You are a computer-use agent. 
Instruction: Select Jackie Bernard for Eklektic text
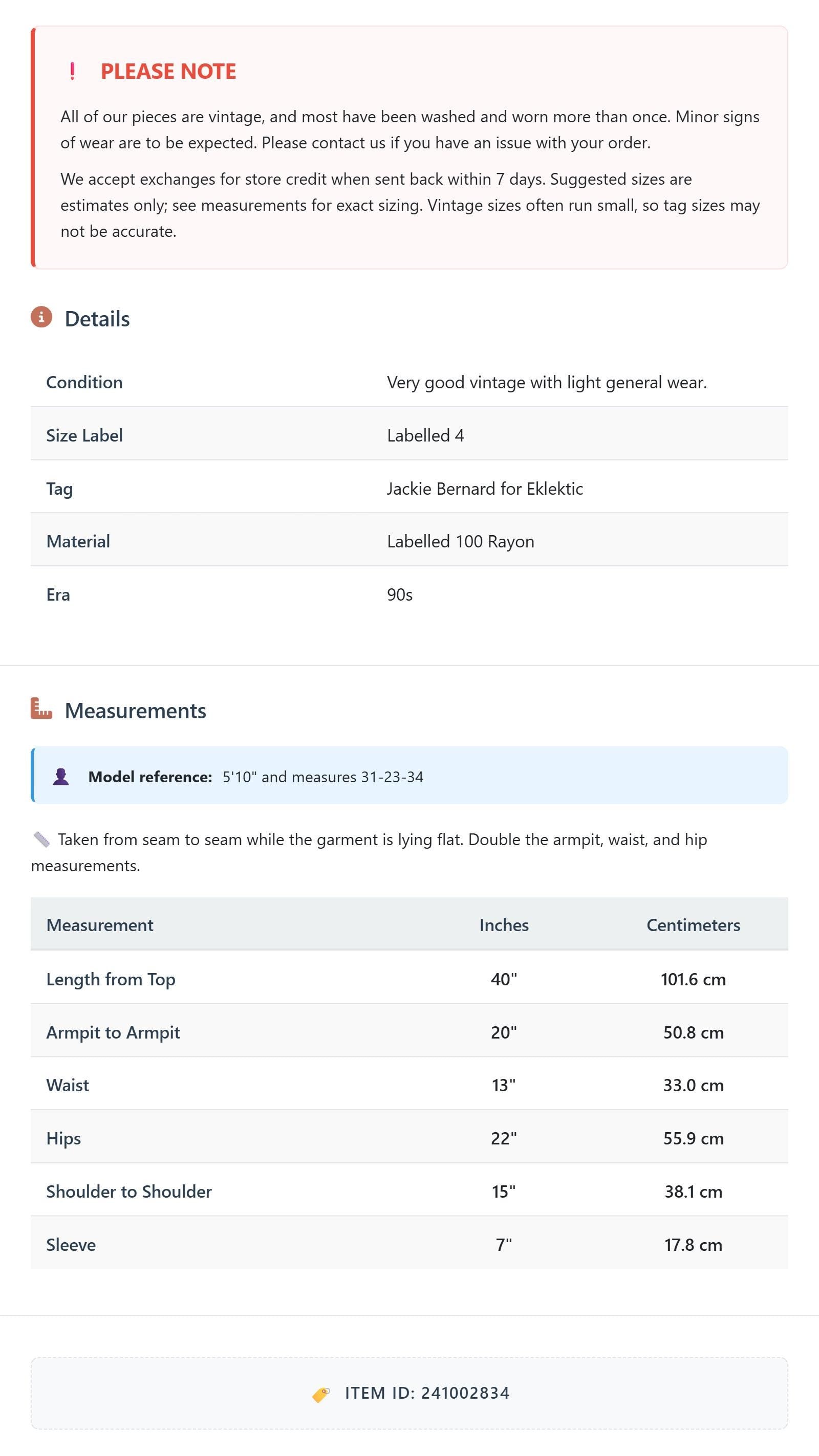[485, 489]
